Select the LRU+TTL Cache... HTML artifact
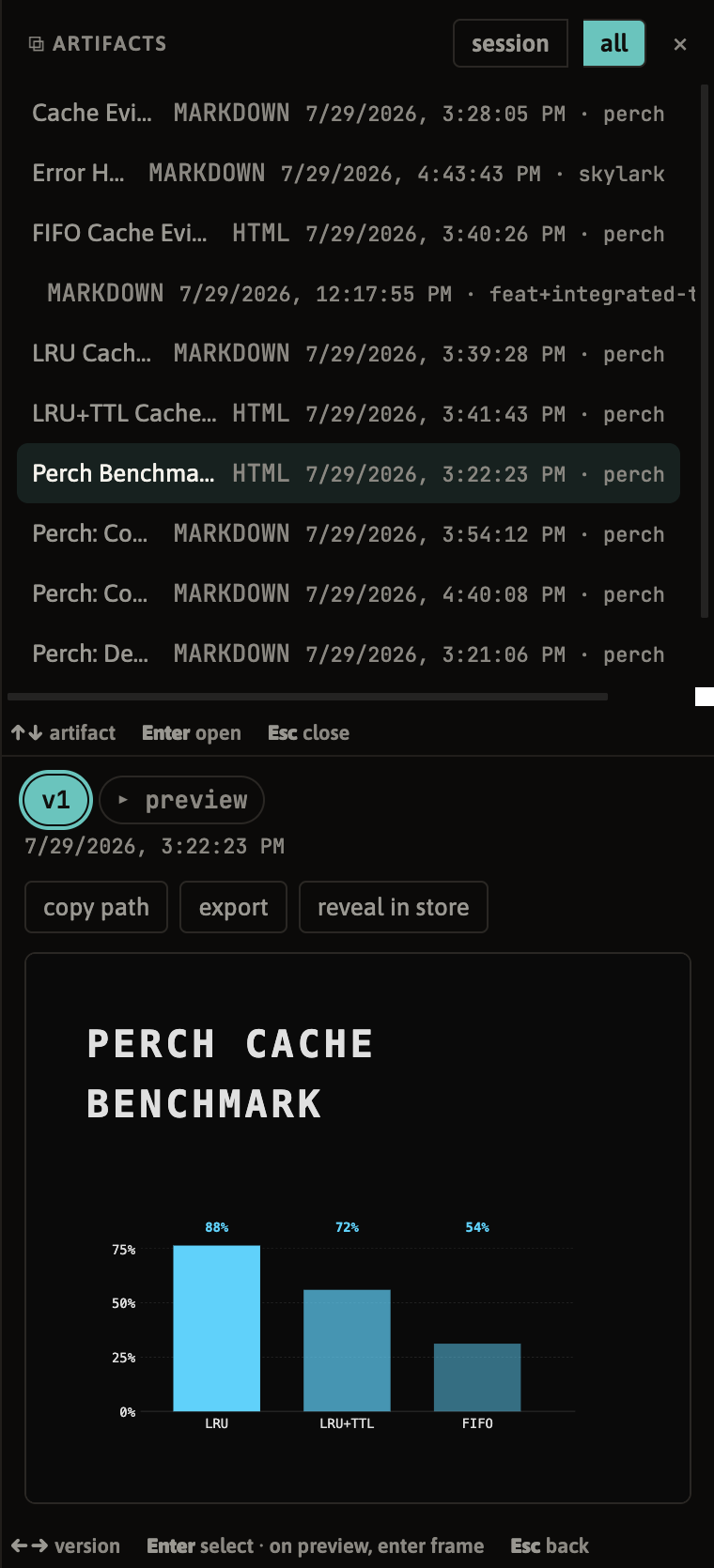This screenshot has height=1568, width=714. (349, 414)
